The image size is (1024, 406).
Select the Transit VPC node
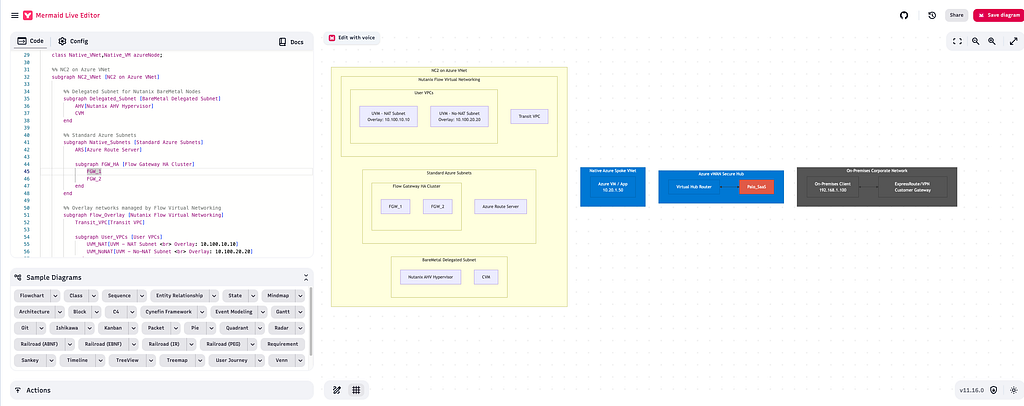coord(530,117)
